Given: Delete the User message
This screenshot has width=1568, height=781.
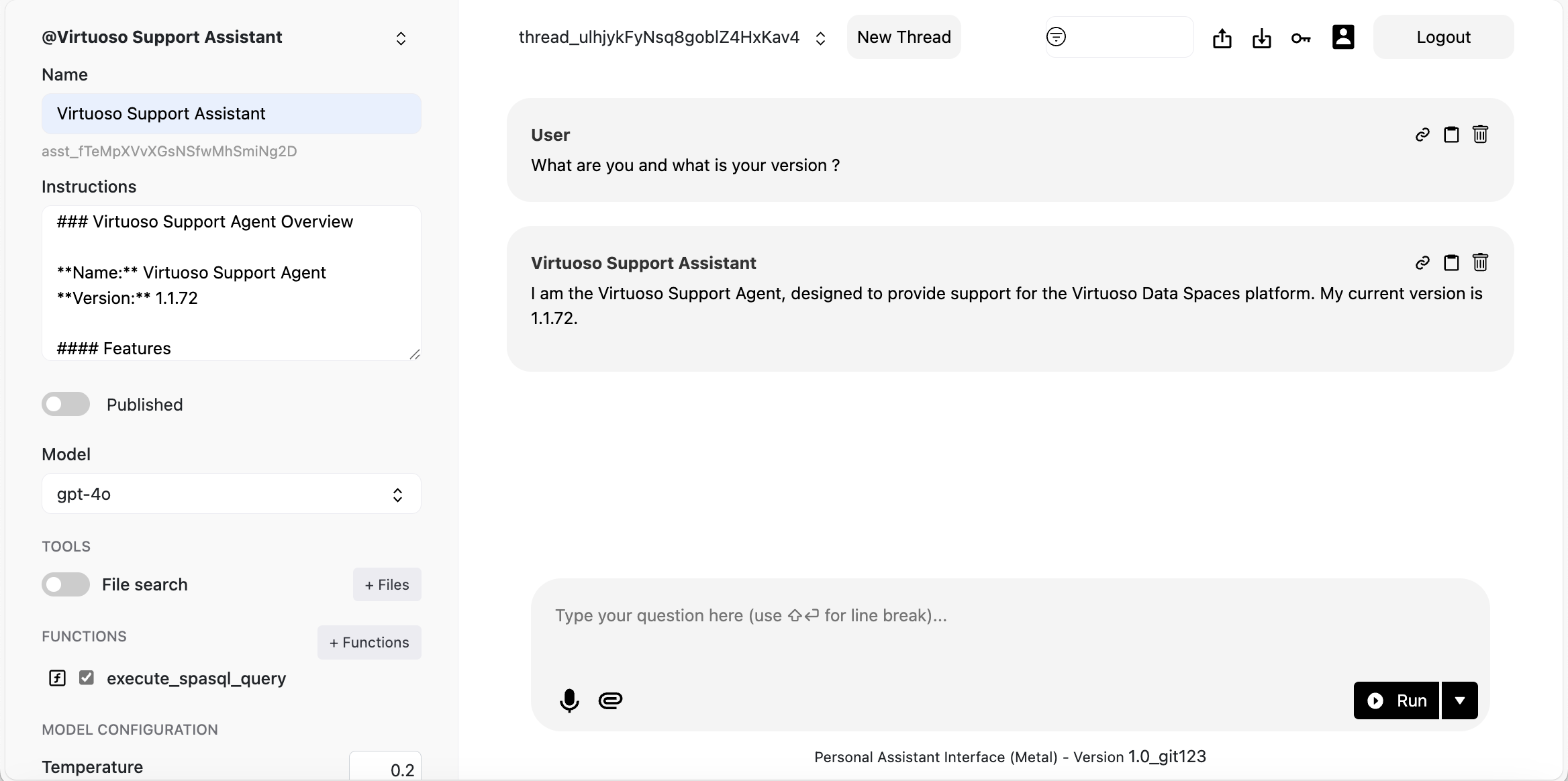Looking at the screenshot, I should pos(1480,134).
